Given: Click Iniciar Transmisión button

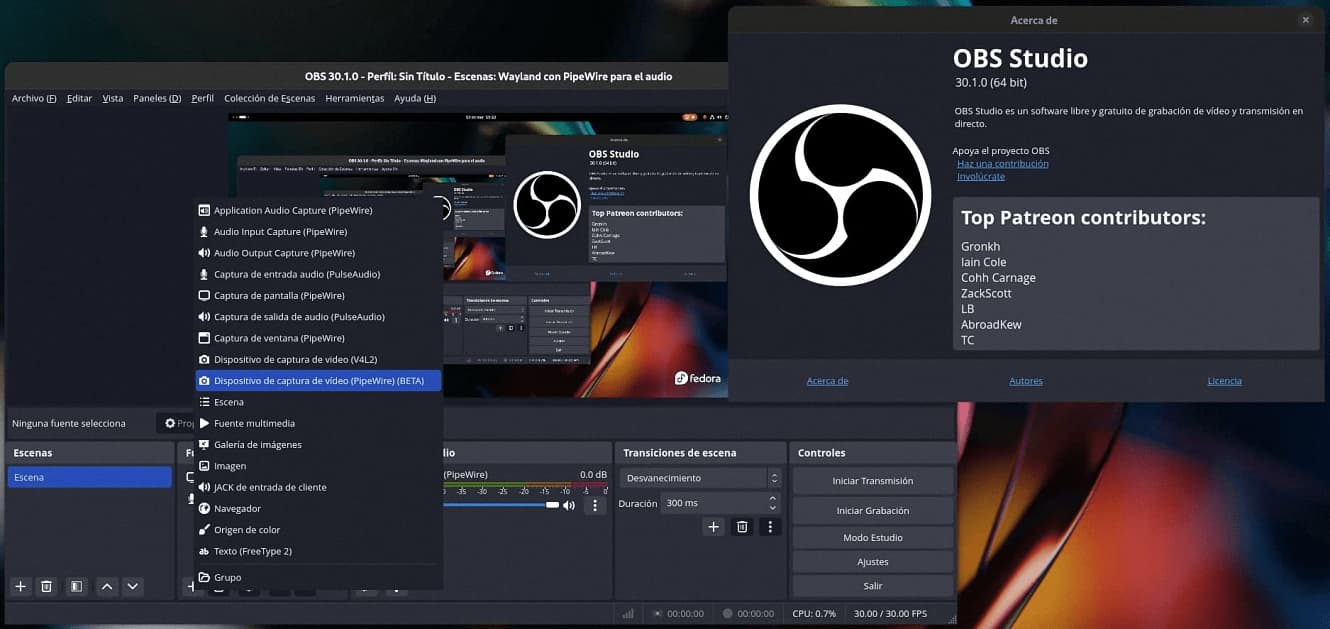Looking at the screenshot, I should coord(873,481).
